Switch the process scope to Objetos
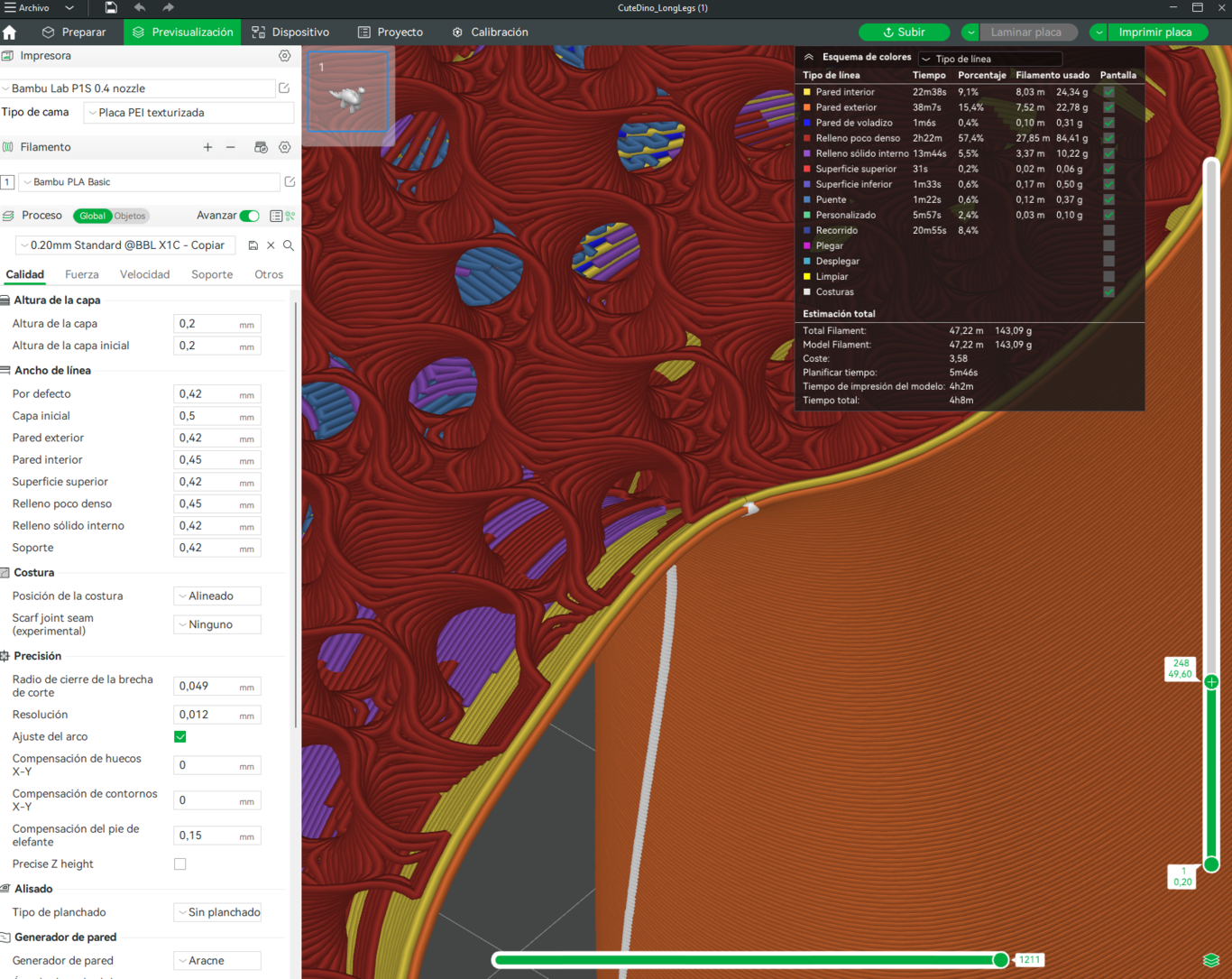Screen dimensions: 1232x979 pos(130,216)
